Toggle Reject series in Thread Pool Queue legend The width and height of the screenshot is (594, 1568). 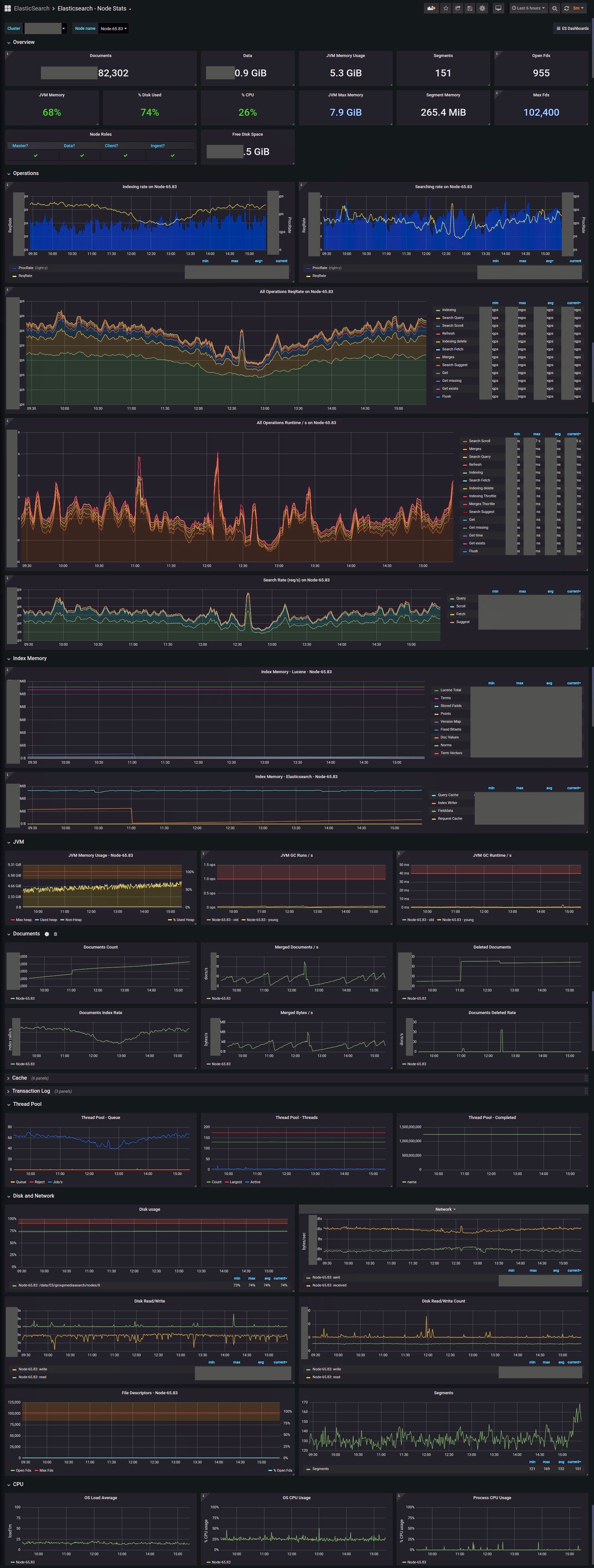click(x=40, y=1182)
